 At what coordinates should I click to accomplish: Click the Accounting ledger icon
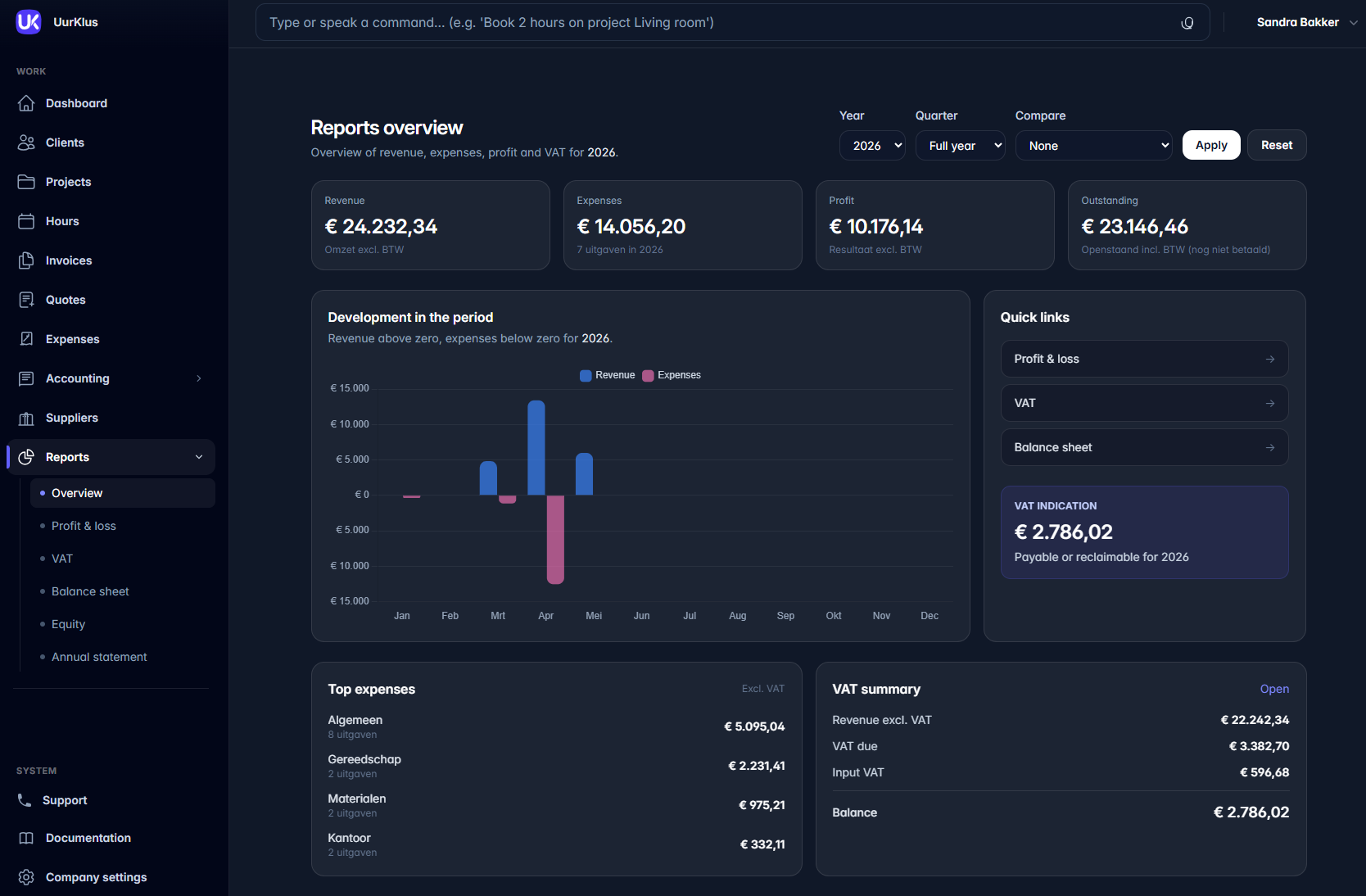[x=26, y=378]
